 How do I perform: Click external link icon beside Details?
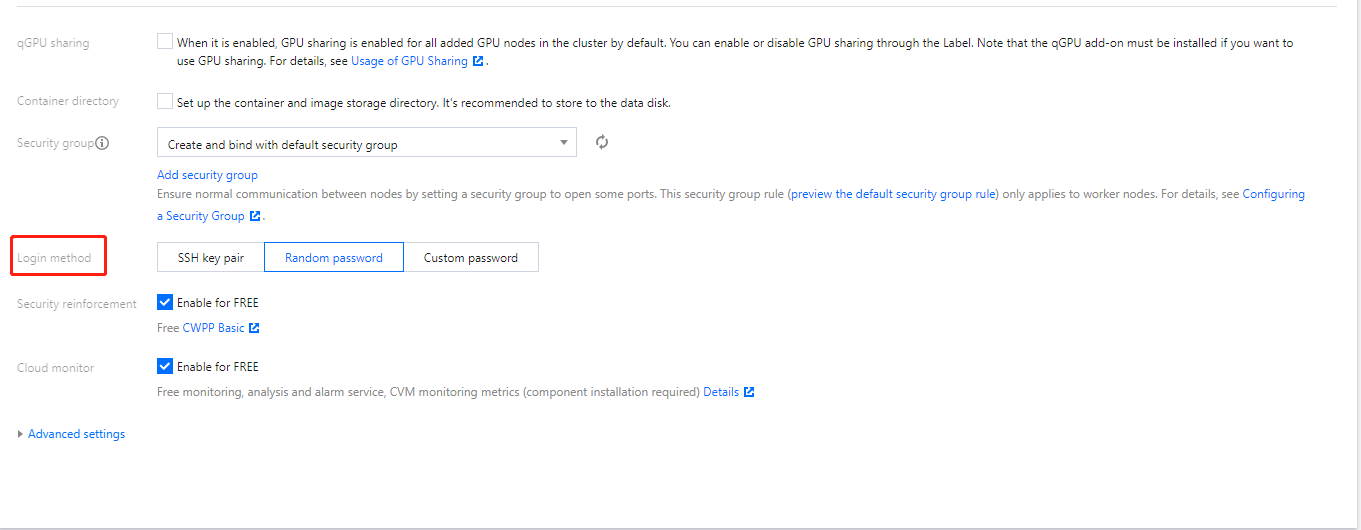click(x=749, y=392)
